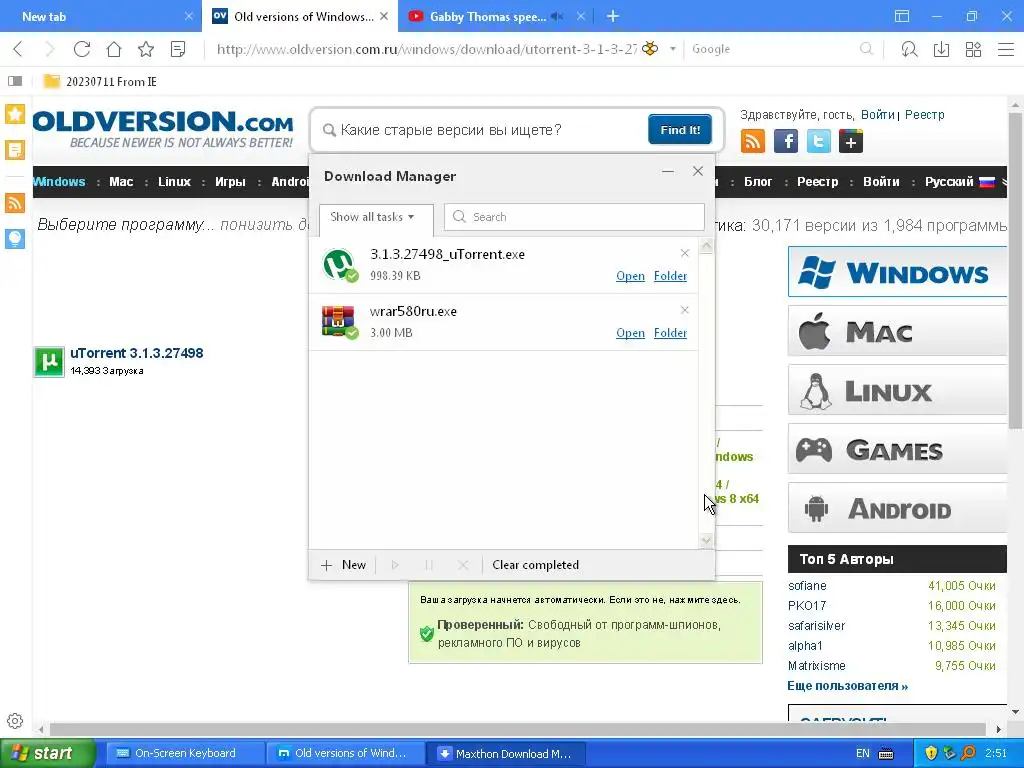Open the notes sidebar icon

click(x=15, y=150)
